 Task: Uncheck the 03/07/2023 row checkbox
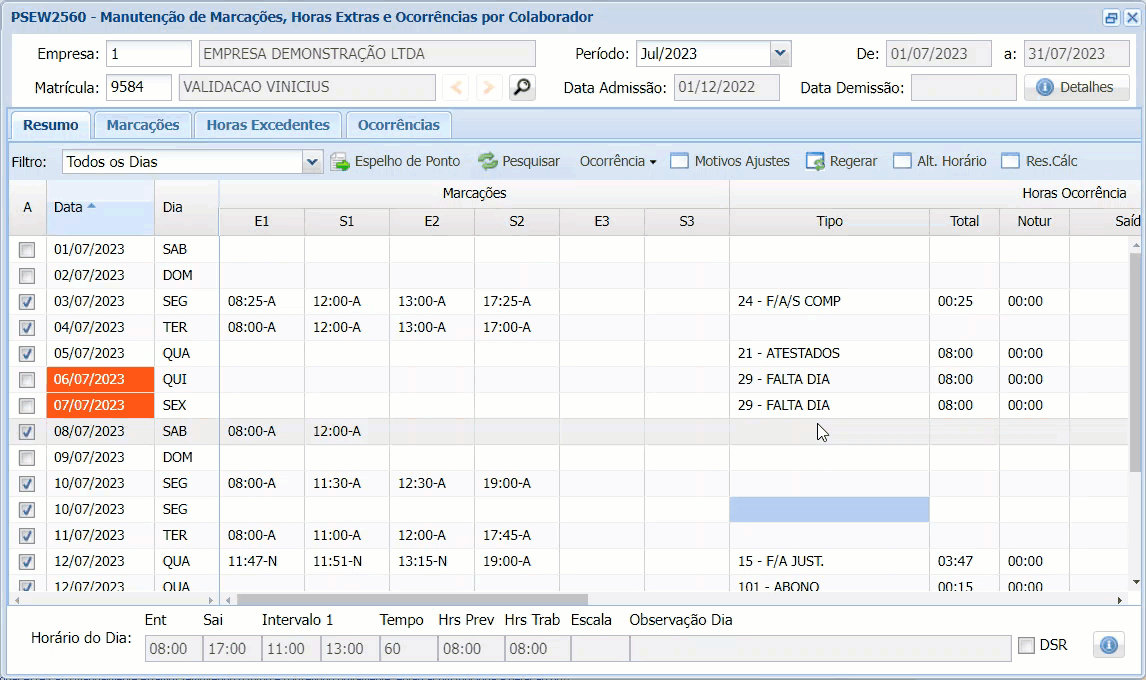27,302
